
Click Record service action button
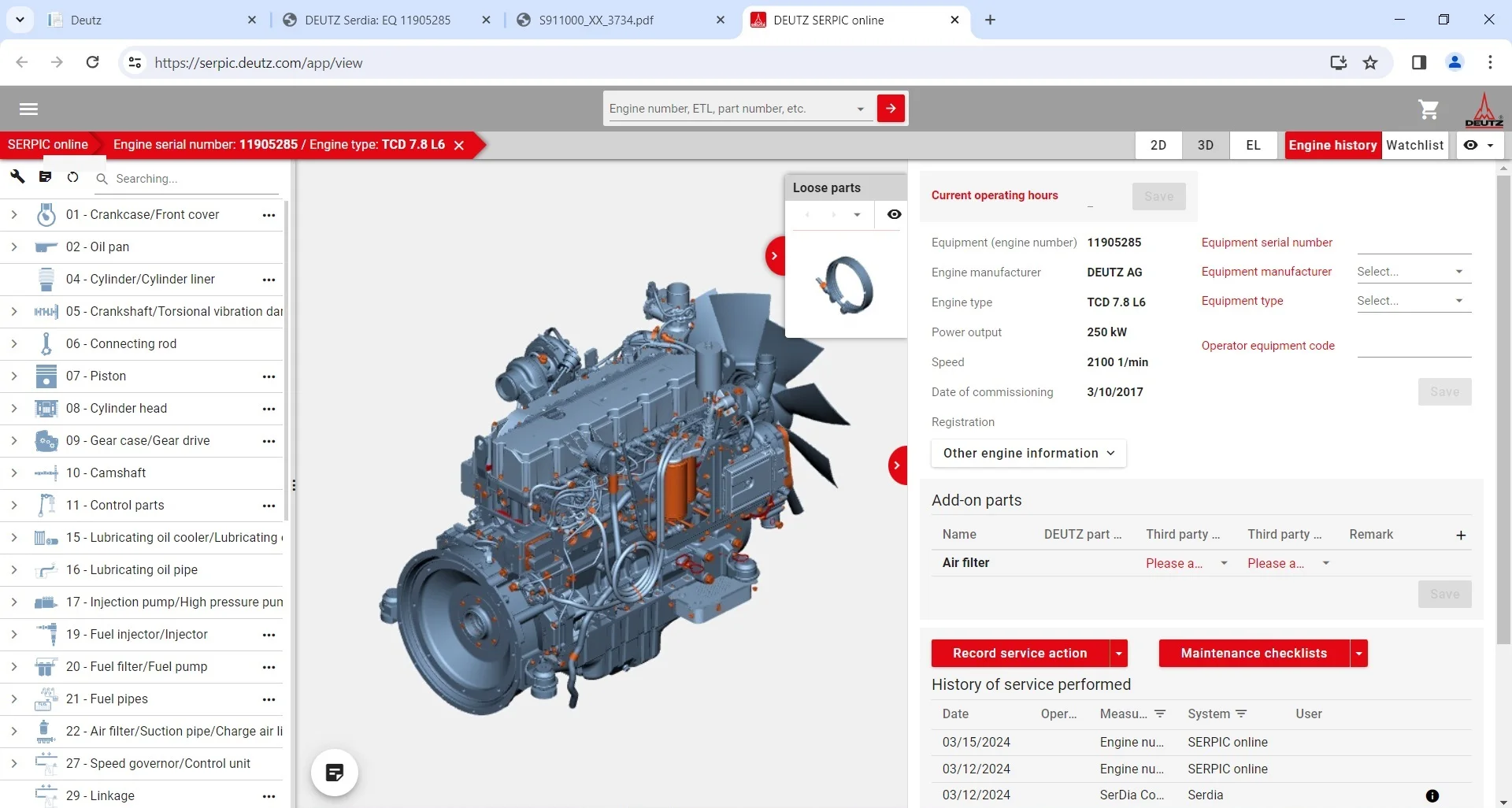(x=1019, y=654)
